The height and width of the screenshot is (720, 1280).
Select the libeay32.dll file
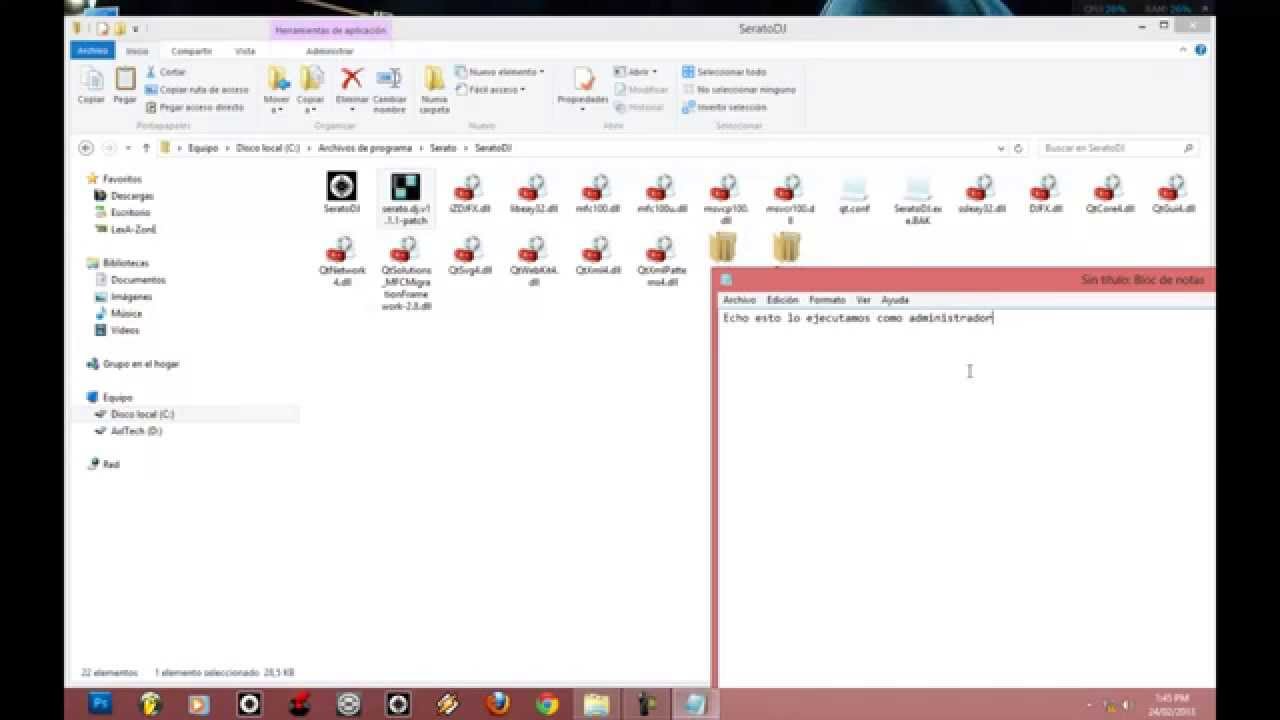pos(533,193)
